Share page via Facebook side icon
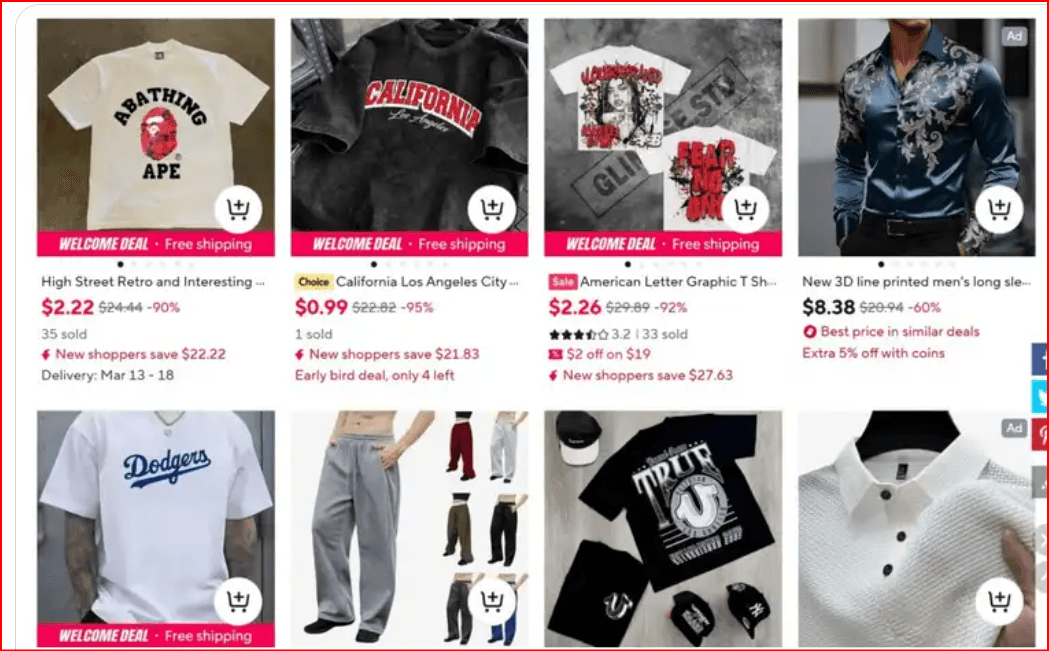Image resolution: width=1049 pixels, height=651 pixels. tap(1040, 359)
